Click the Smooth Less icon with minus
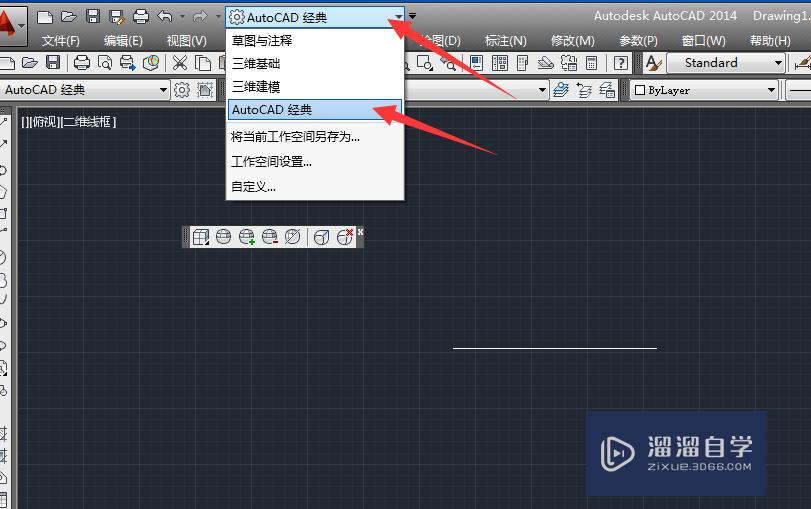This screenshot has width=811, height=509. (x=269, y=237)
